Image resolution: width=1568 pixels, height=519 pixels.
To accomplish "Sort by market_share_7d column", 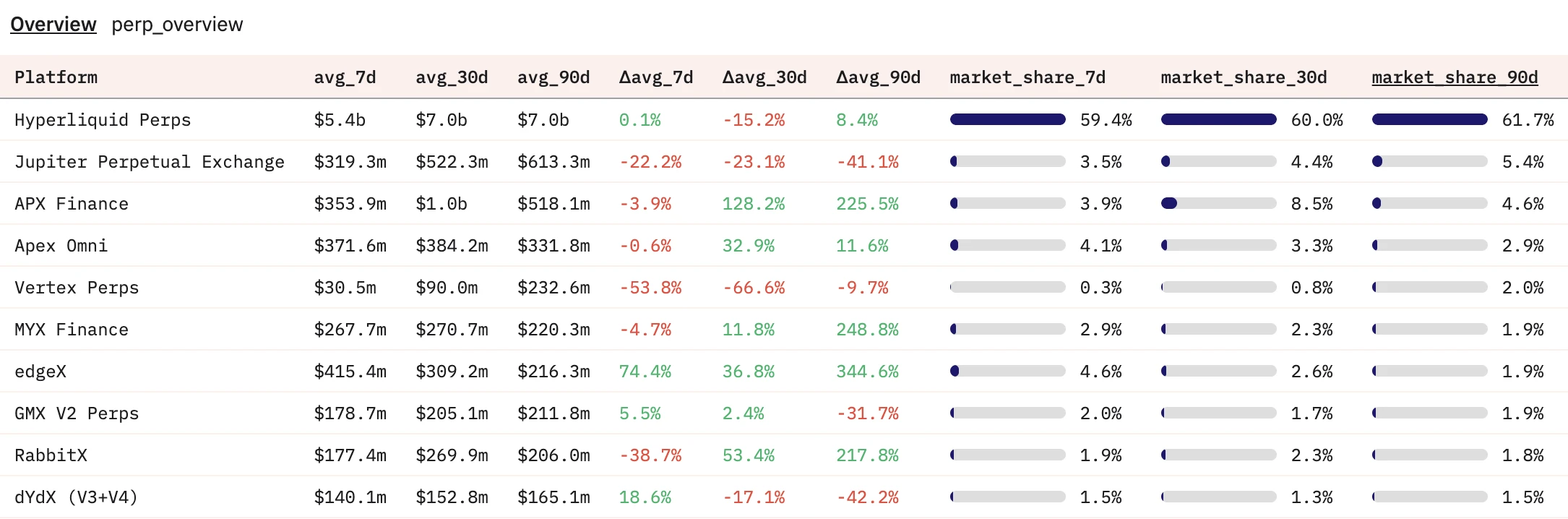I will (1028, 77).
